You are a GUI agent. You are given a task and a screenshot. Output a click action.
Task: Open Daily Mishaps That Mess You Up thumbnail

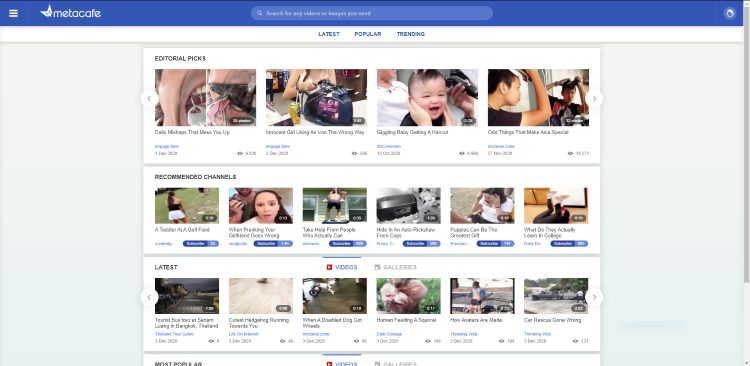[x=205, y=98]
